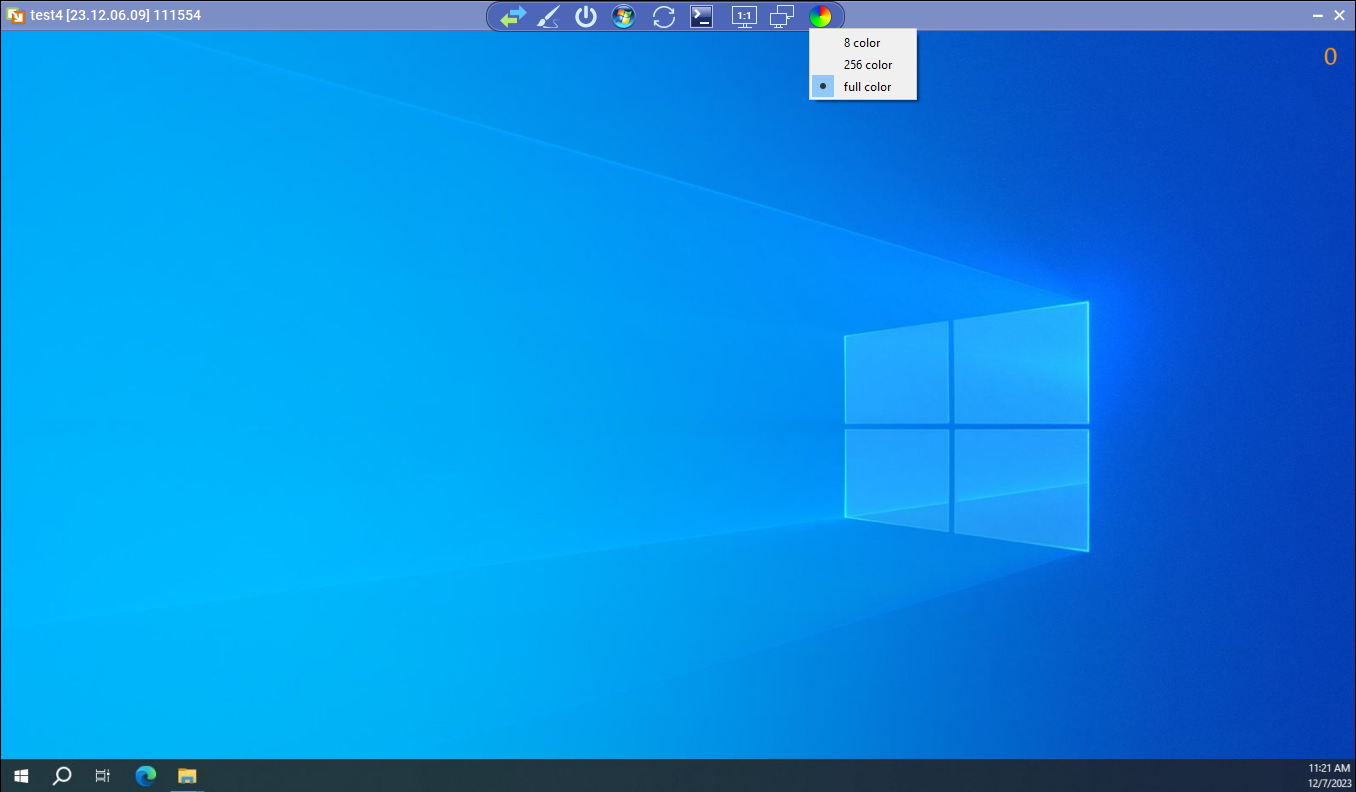Click the app logo icon in title bar
1356x792 pixels.
[16, 15]
